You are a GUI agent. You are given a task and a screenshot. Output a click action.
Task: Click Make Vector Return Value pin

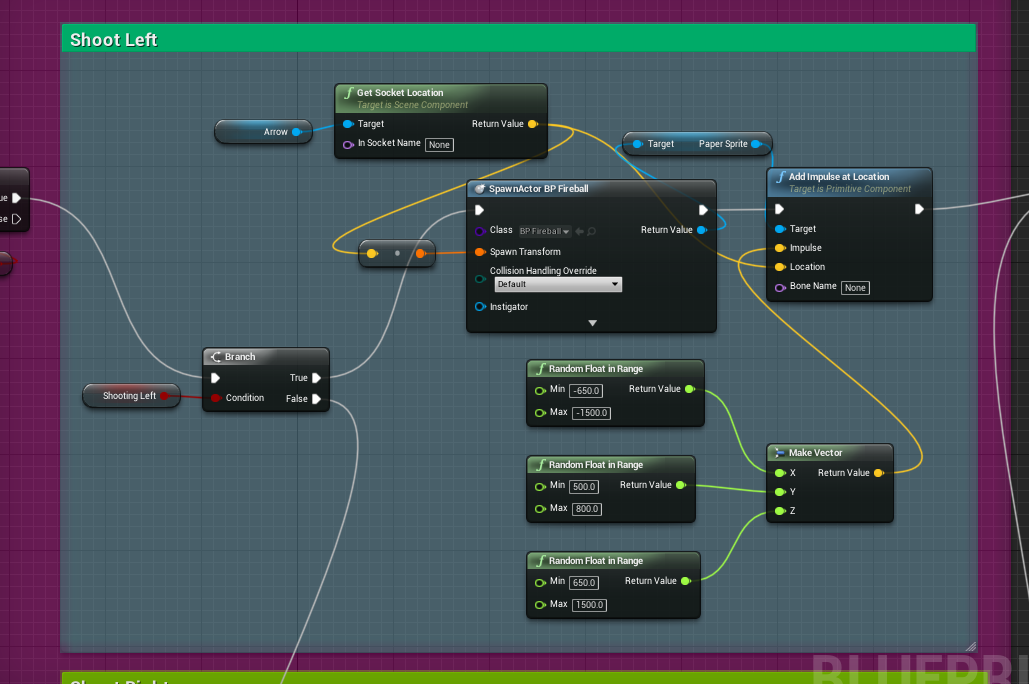(x=878, y=473)
